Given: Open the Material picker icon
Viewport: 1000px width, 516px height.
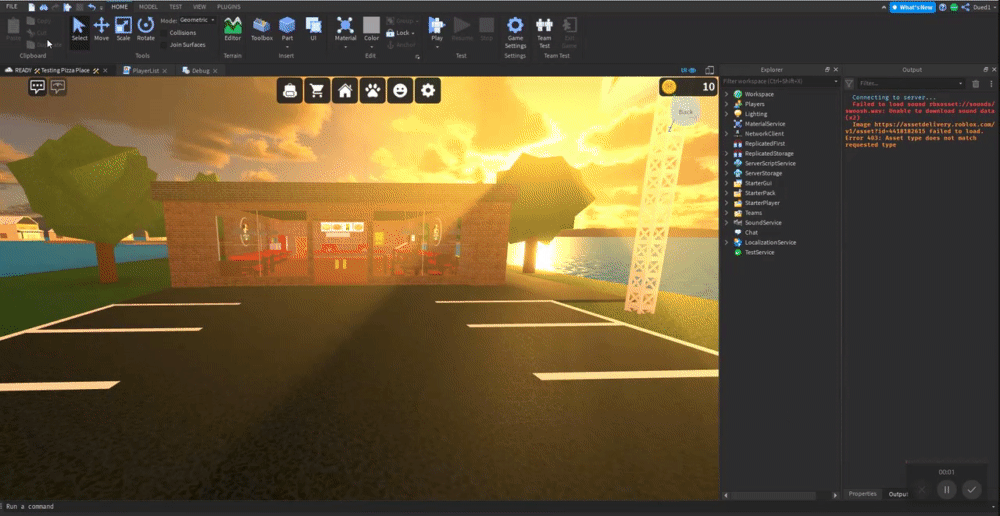Looking at the screenshot, I should 345,26.
